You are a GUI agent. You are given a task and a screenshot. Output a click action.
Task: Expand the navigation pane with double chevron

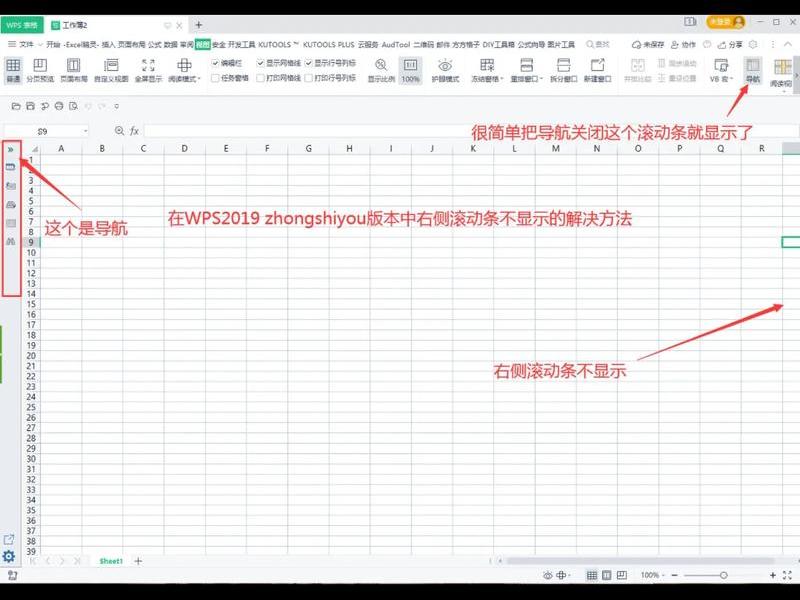click(11, 149)
